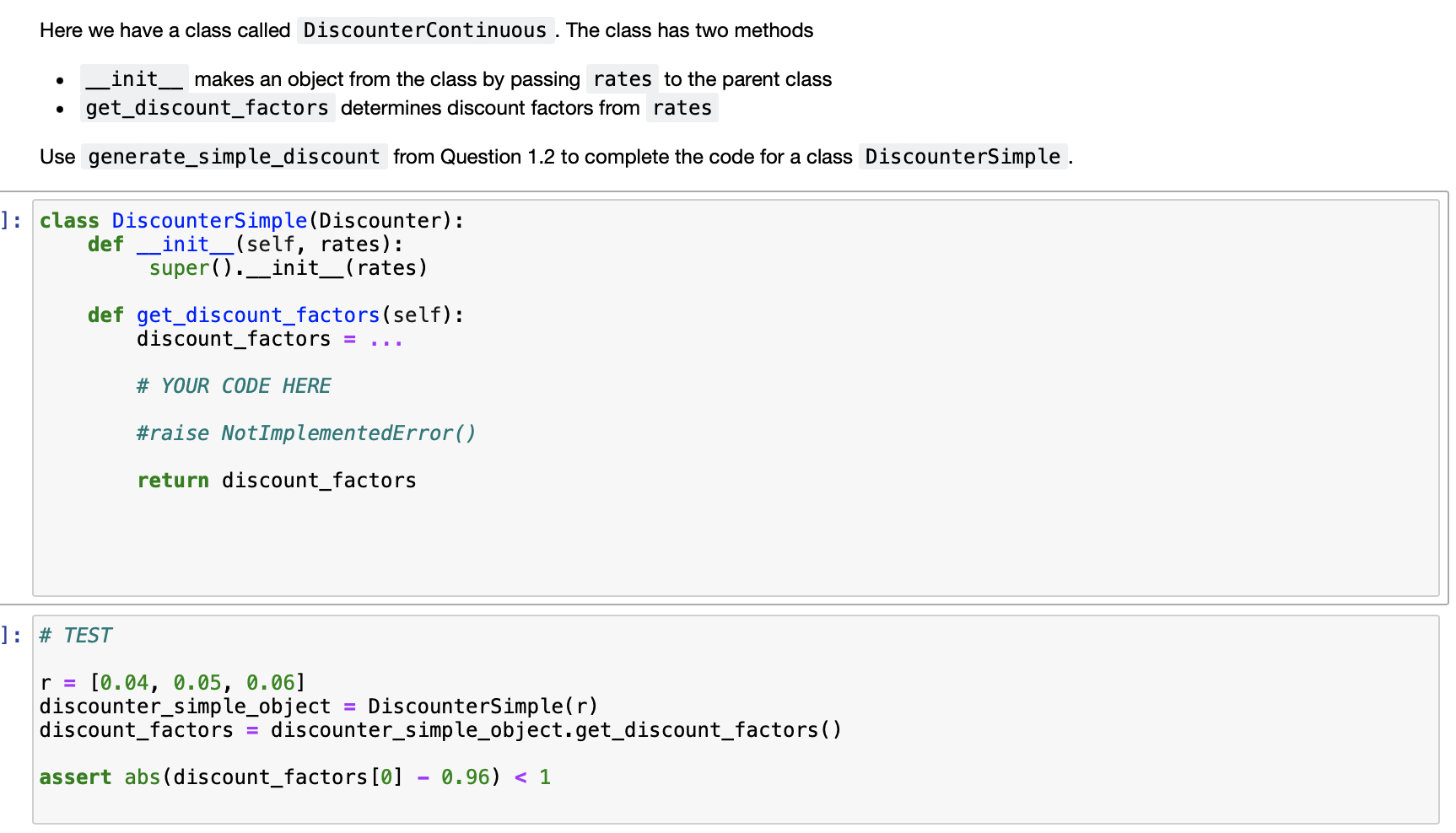Click the empty area below return statement
The width and height of the screenshot is (1456, 833).
[736, 544]
